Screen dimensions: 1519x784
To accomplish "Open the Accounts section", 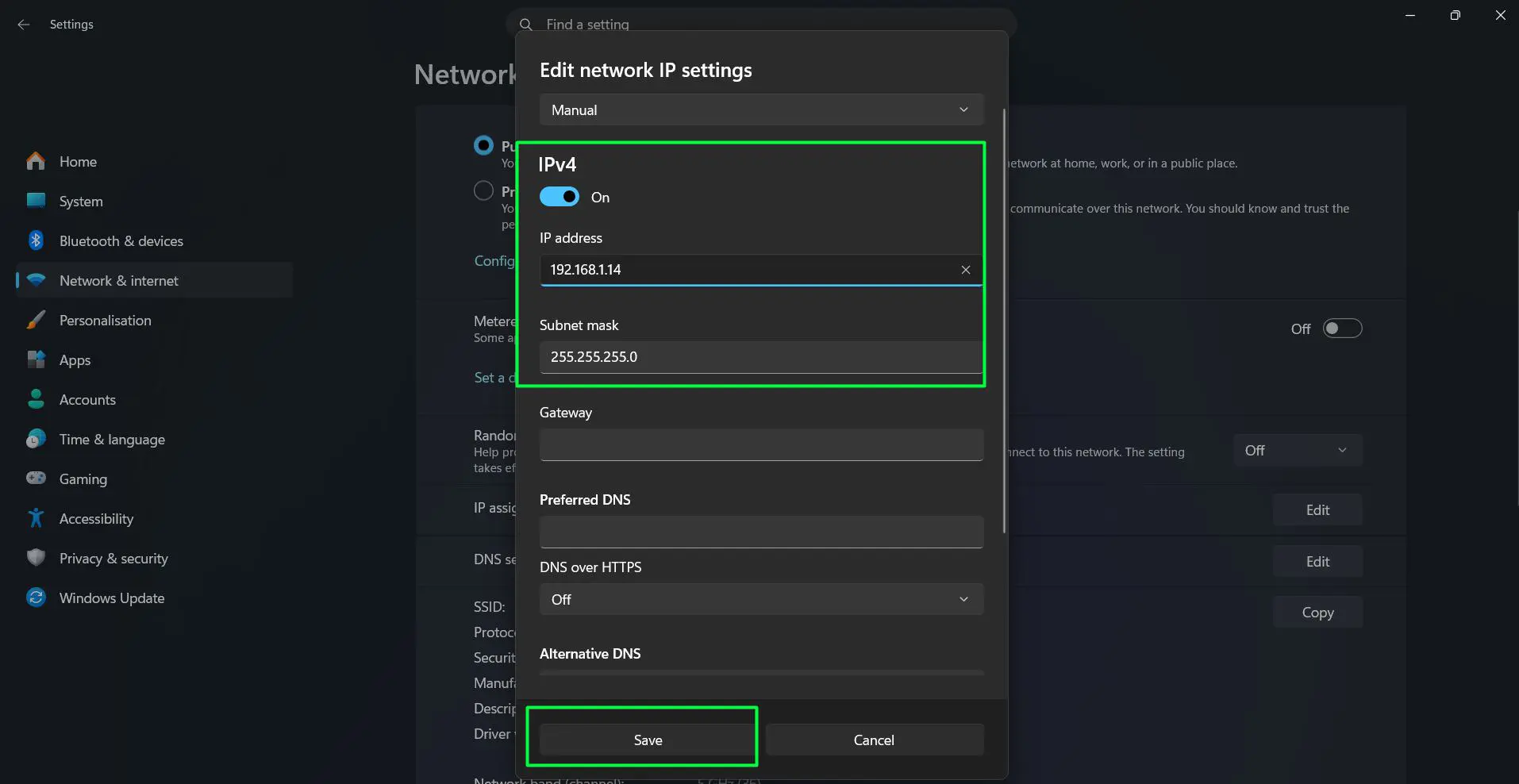I will 87,399.
